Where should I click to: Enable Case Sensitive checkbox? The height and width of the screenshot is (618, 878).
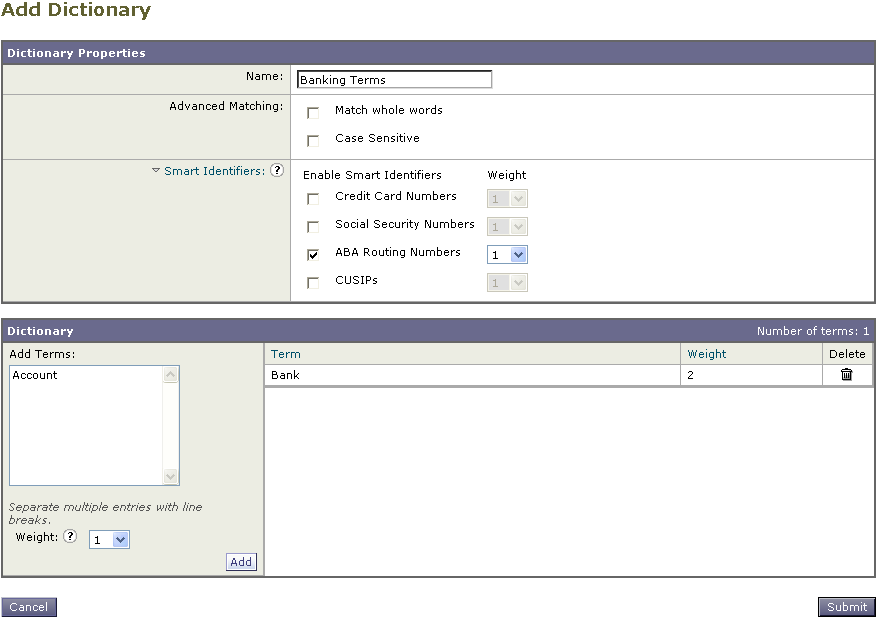point(313,141)
